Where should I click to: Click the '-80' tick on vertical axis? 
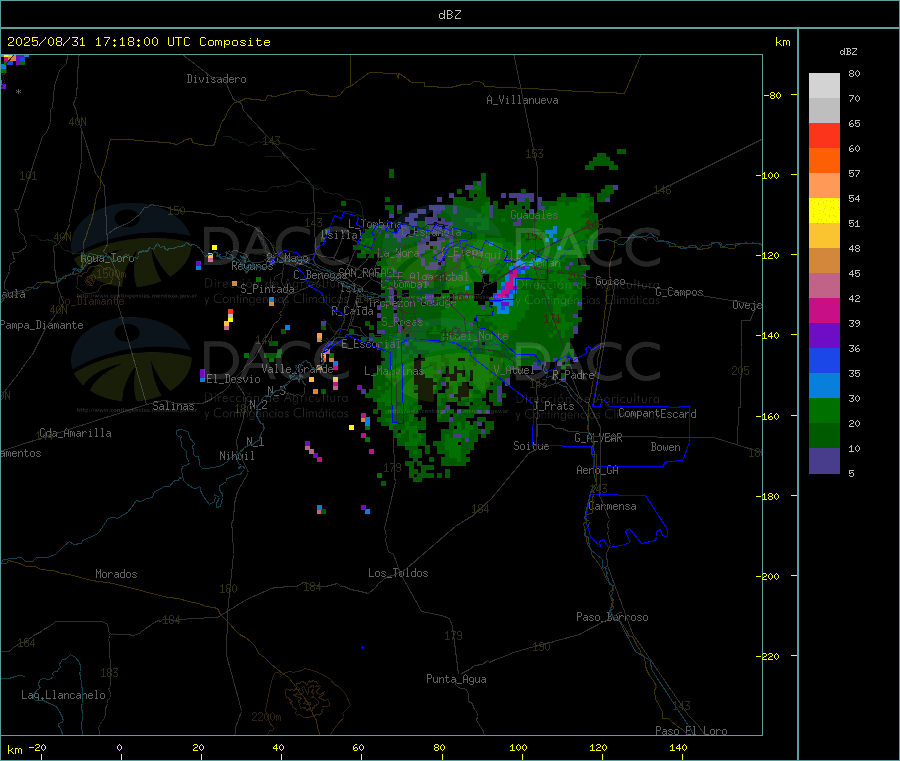coord(773,95)
